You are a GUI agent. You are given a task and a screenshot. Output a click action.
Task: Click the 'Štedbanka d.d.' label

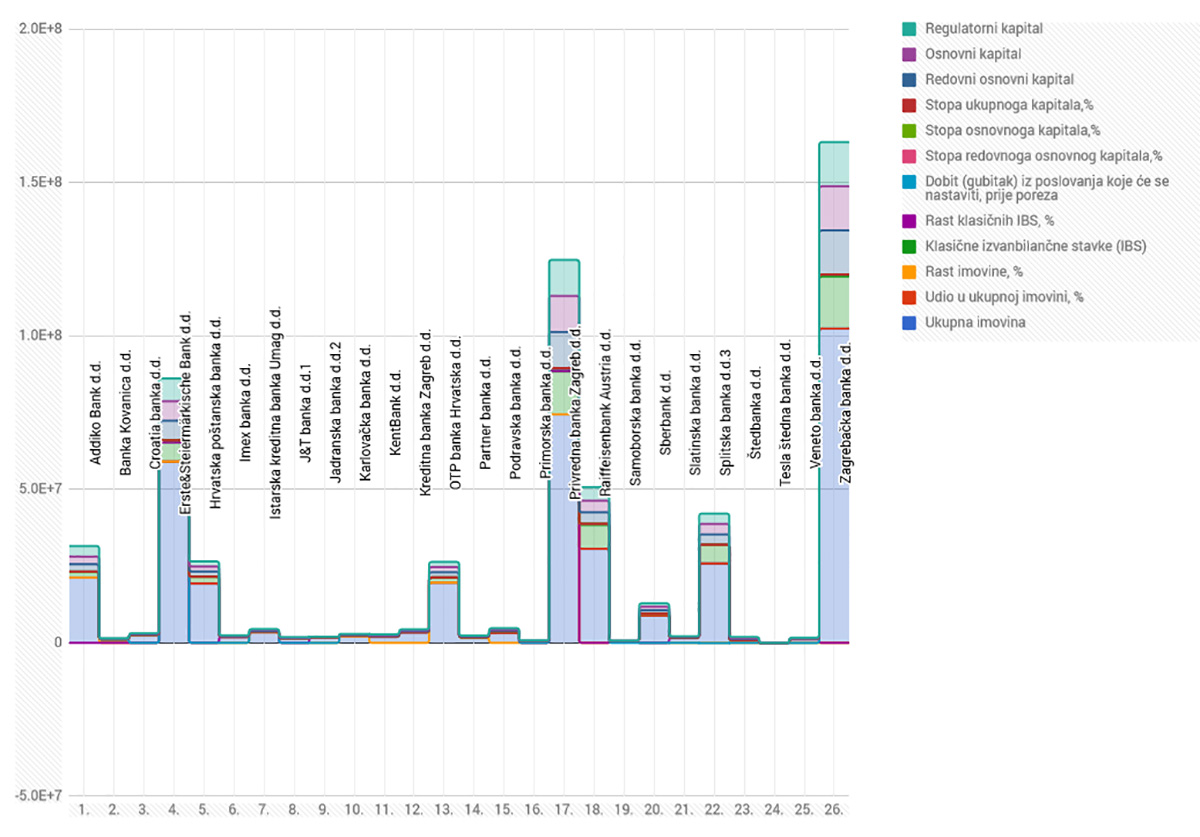click(x=755, y=413)
